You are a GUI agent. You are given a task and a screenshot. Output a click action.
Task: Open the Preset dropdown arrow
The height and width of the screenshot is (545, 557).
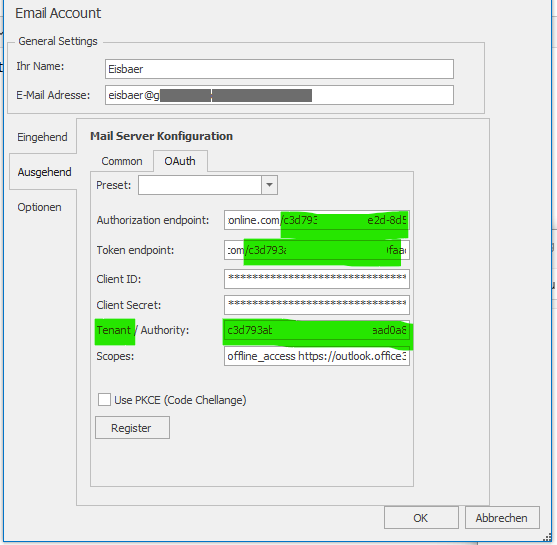(x=269, y=185)
